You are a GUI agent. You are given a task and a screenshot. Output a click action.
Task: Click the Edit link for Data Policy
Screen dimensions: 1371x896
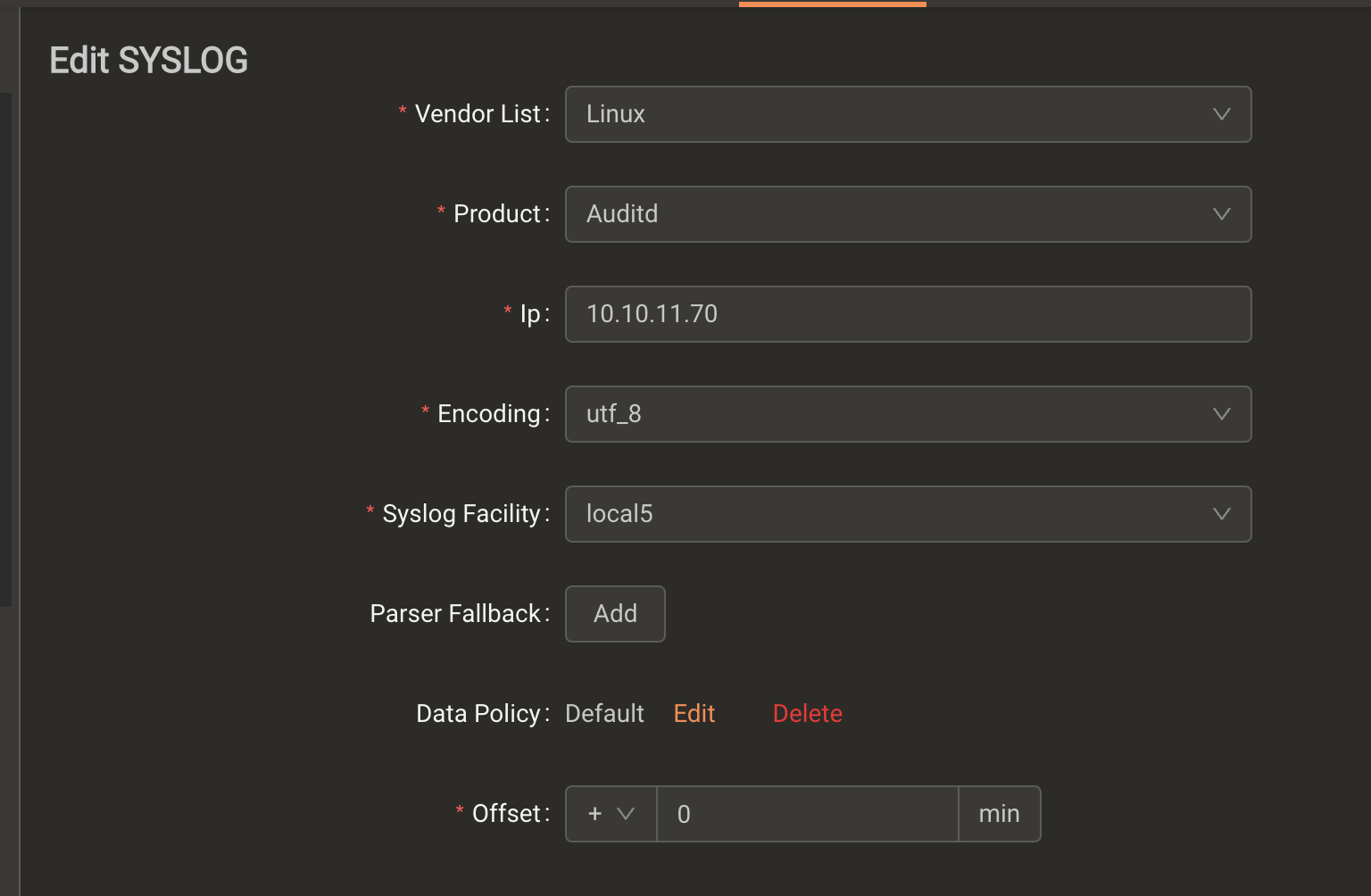[694, 714]
